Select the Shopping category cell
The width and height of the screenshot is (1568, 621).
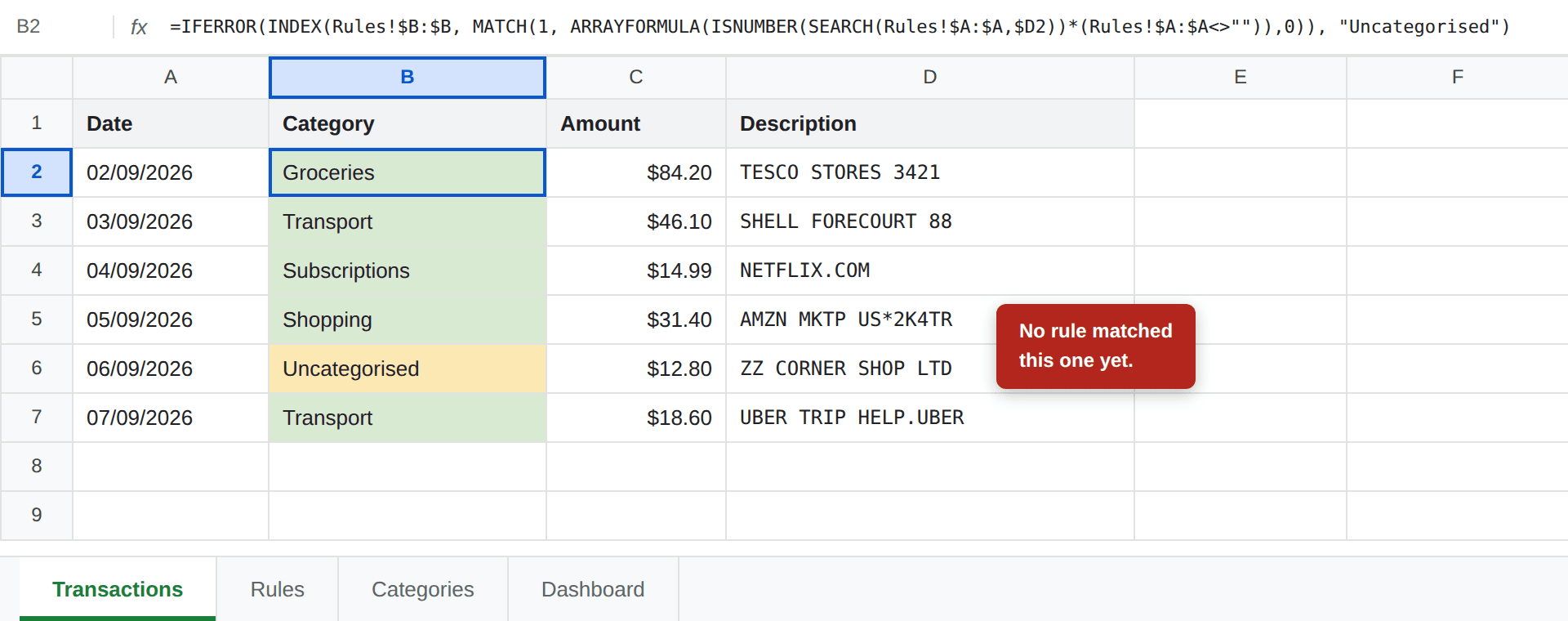(x=408, y=319)
